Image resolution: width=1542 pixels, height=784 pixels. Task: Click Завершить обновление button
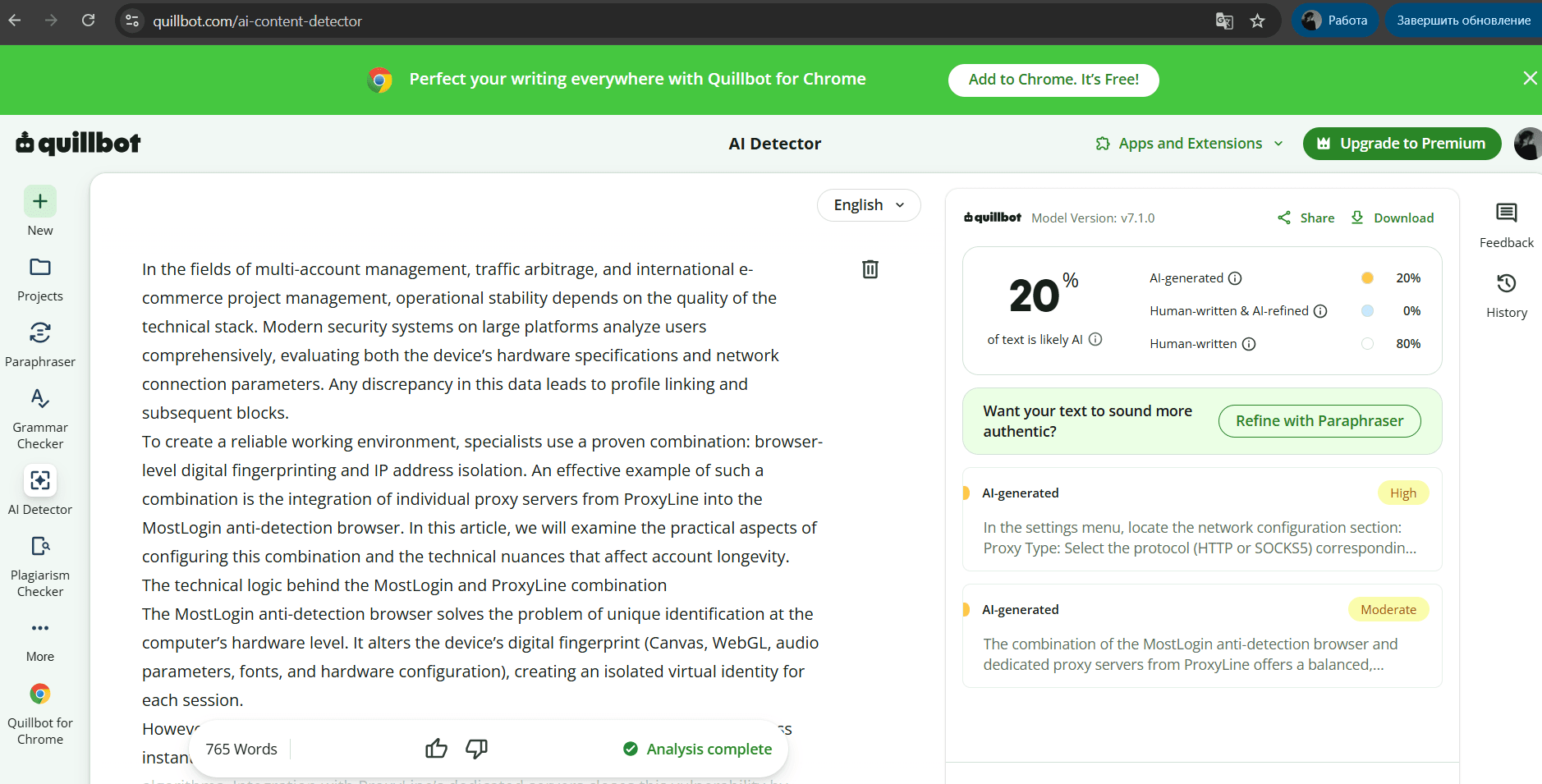tap(1463, 21)
